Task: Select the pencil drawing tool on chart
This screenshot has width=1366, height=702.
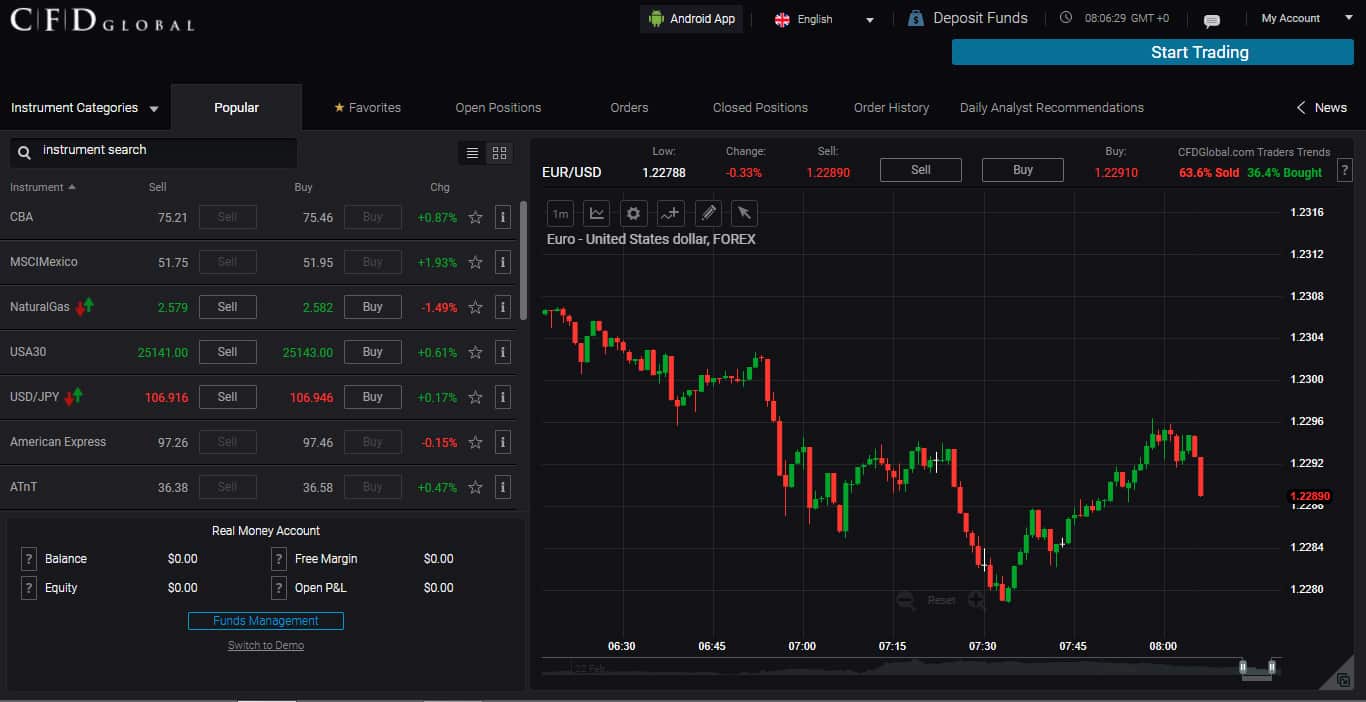Action: pos(708,213)
